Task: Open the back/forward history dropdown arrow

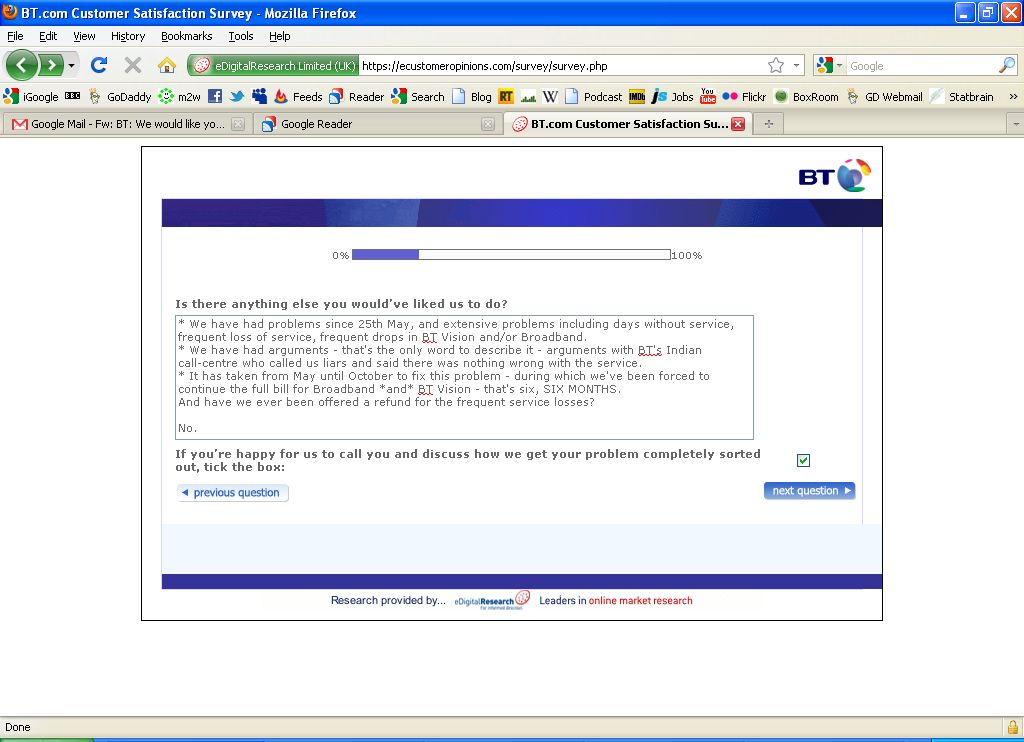Action: tap(71, 66)
